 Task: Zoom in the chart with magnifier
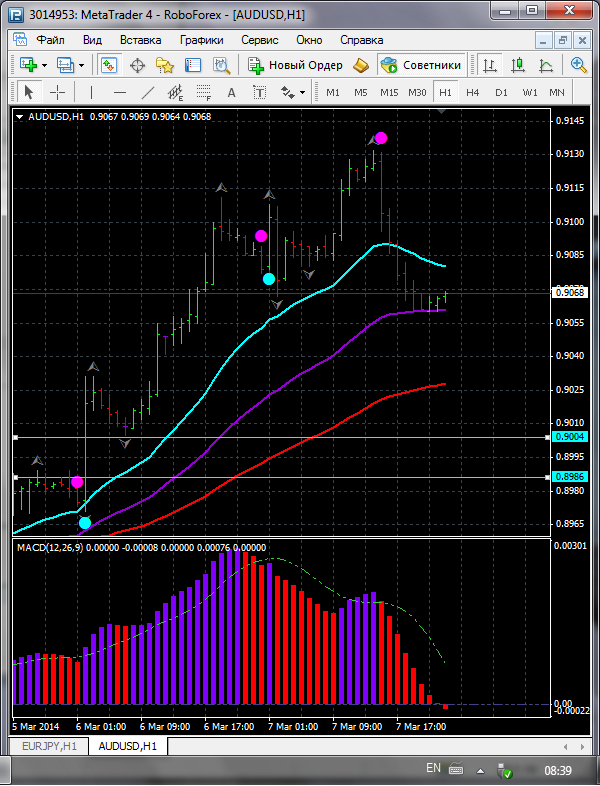[579, 65]
